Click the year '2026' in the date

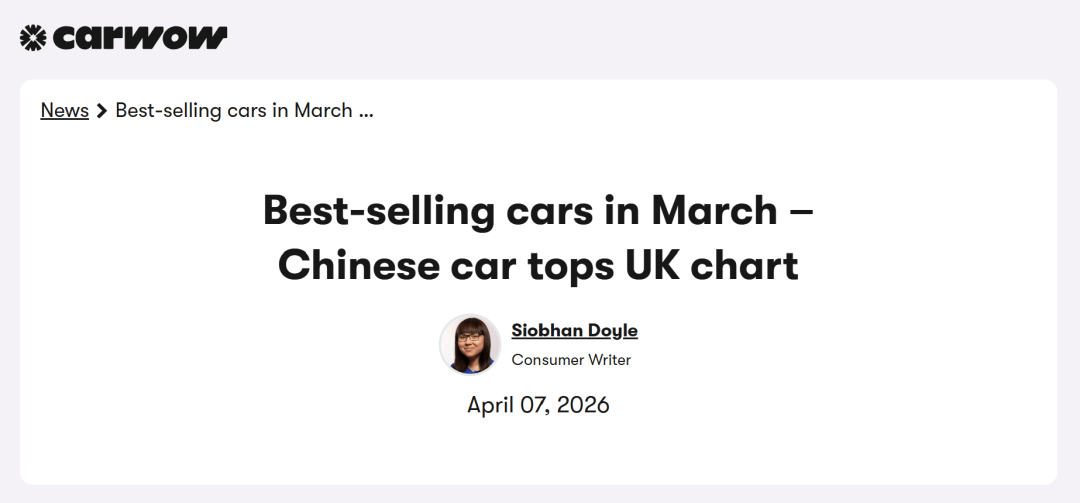pyautogui.click(x=581, y=405)
